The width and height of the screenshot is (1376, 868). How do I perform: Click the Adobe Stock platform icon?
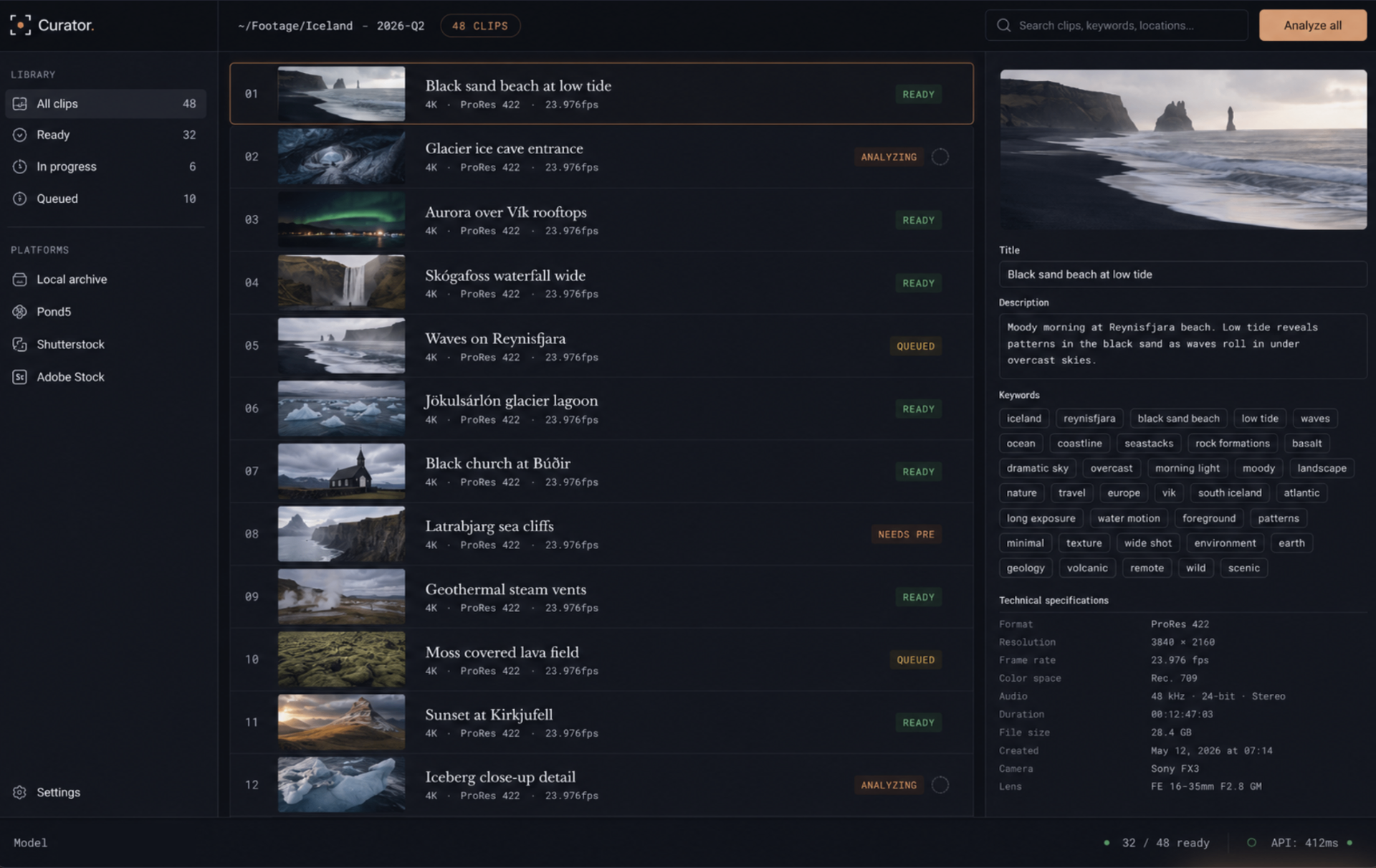click(x=20, y=377)
